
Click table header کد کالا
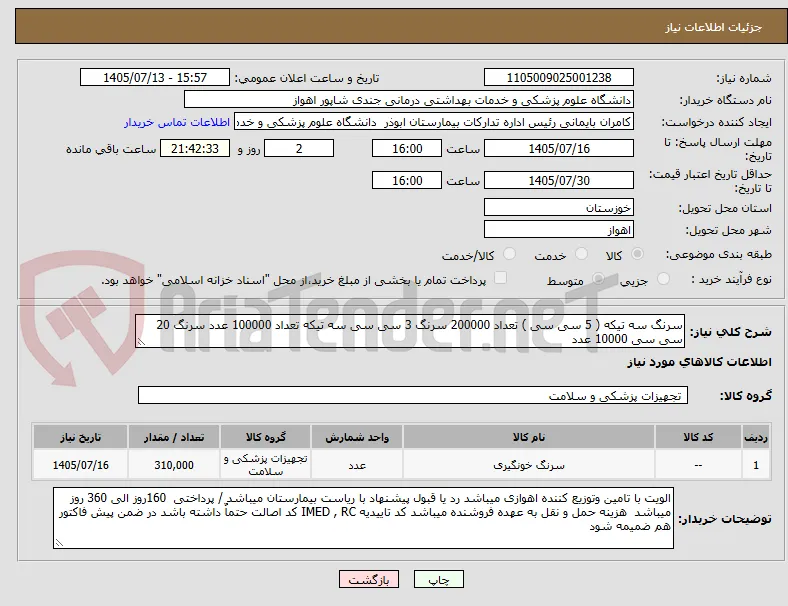[x=698, y=437]
